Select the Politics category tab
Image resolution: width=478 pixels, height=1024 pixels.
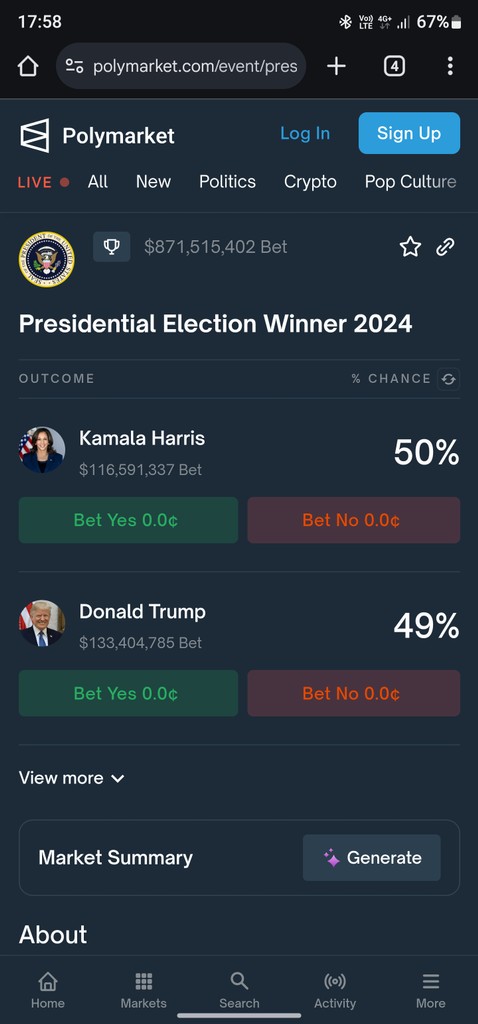227,182
